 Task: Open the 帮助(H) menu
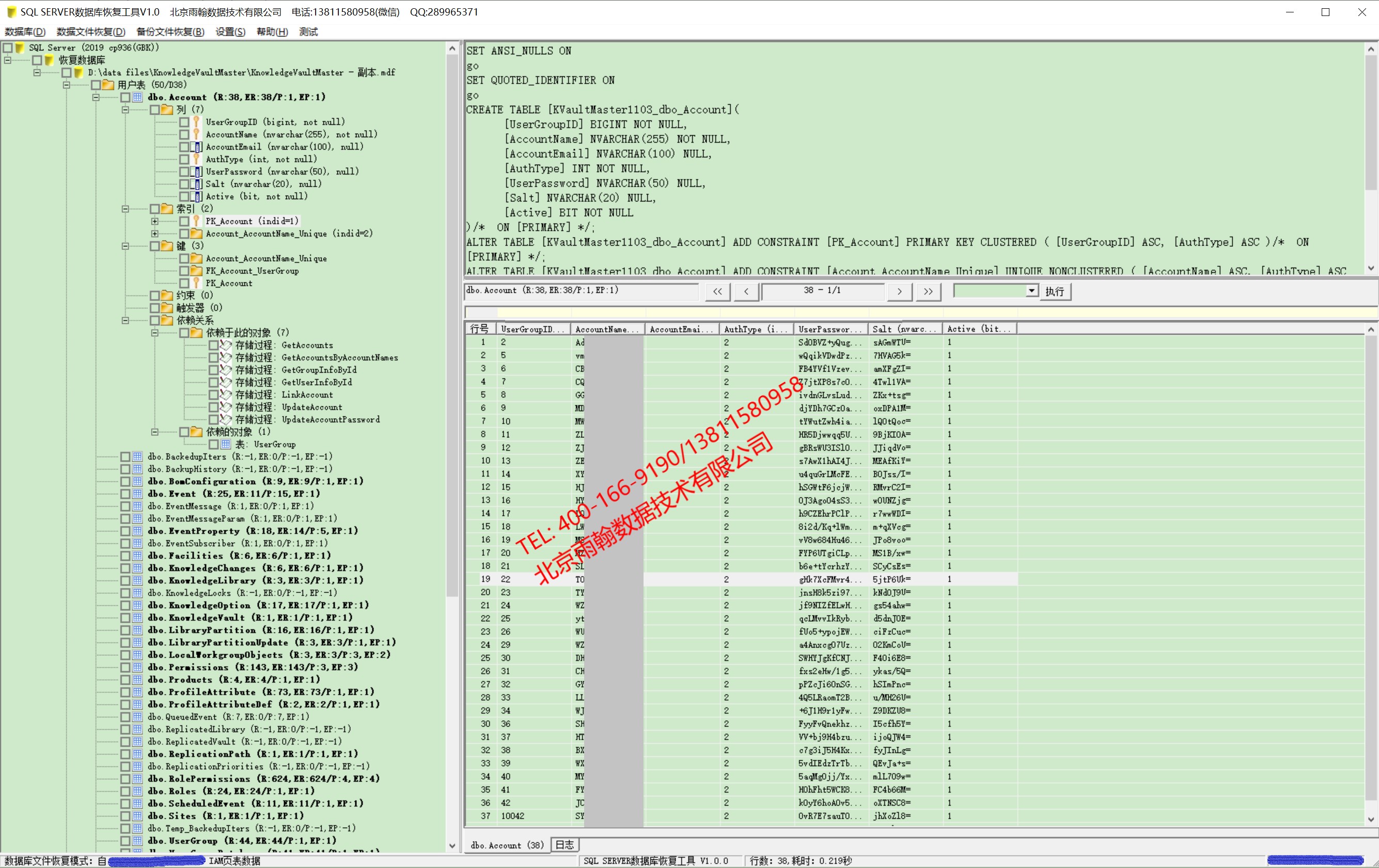click(273, 31)
